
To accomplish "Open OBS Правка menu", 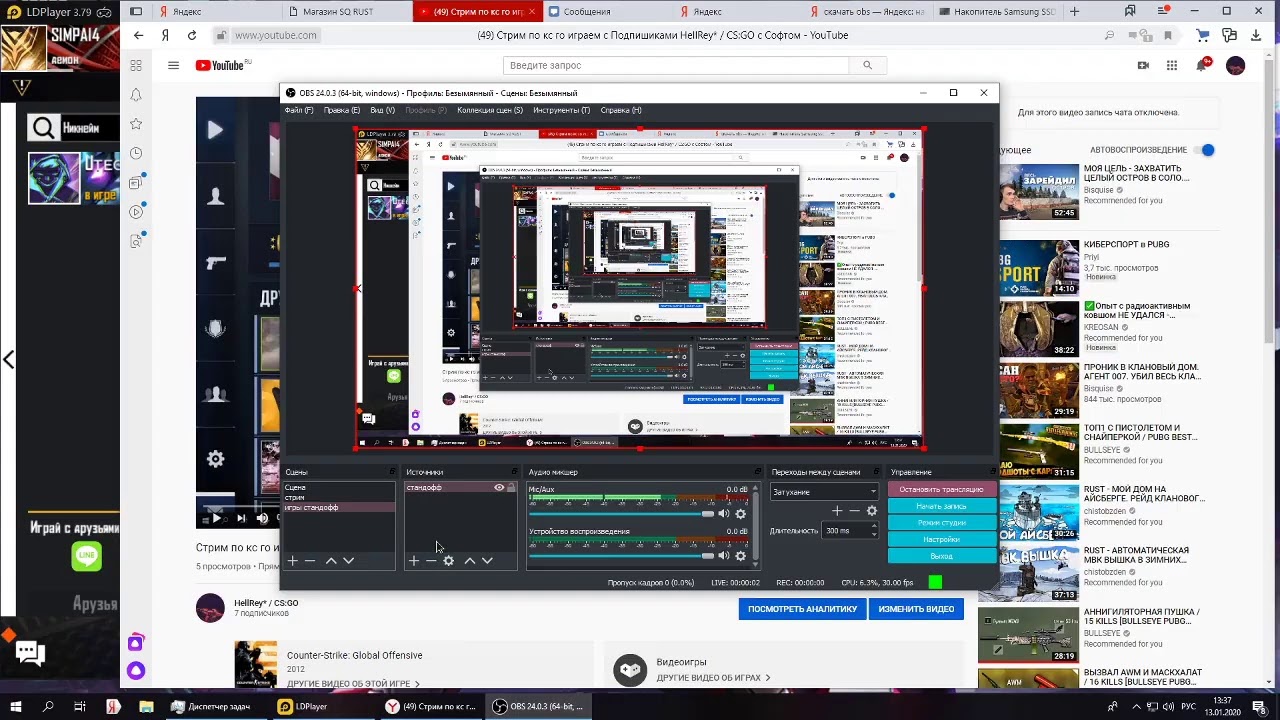I will point(342,110).
